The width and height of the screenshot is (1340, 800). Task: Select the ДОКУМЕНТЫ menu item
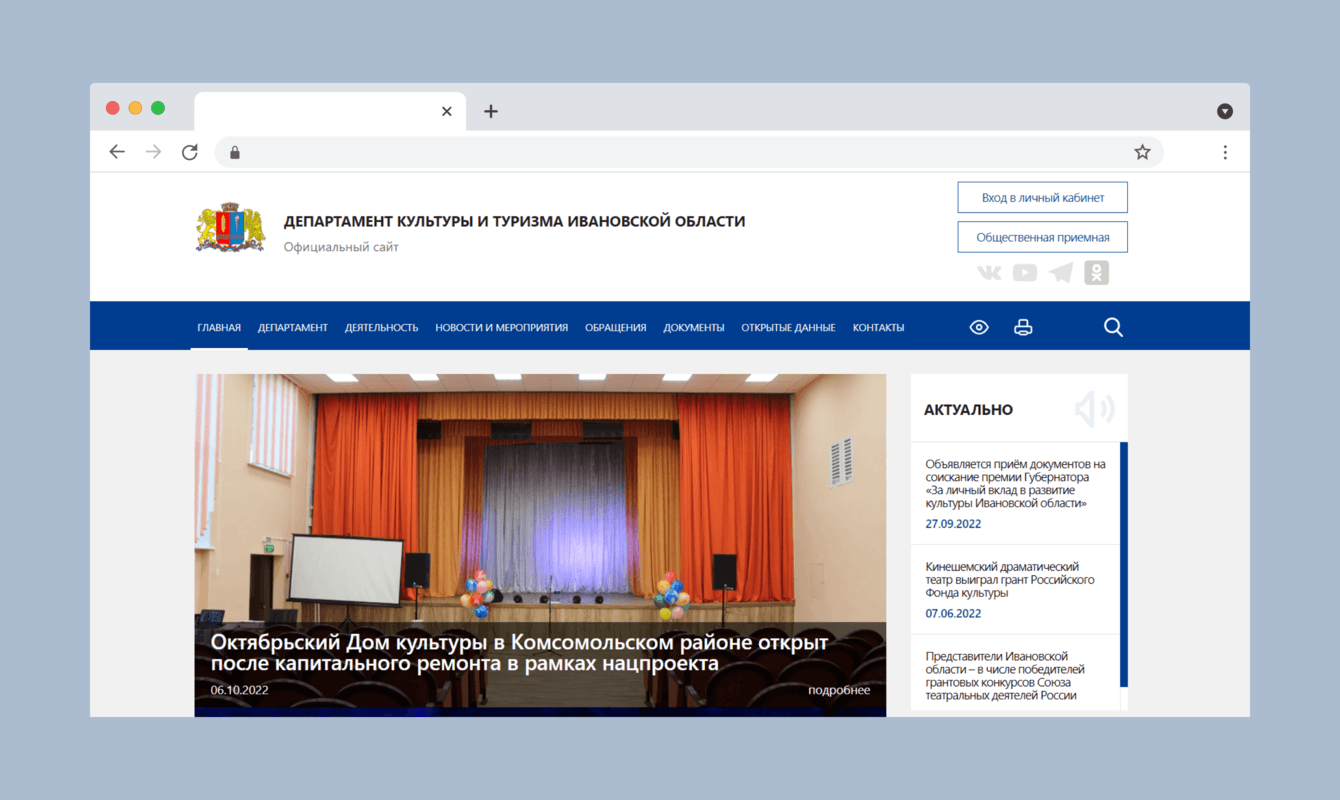[693, 326]
